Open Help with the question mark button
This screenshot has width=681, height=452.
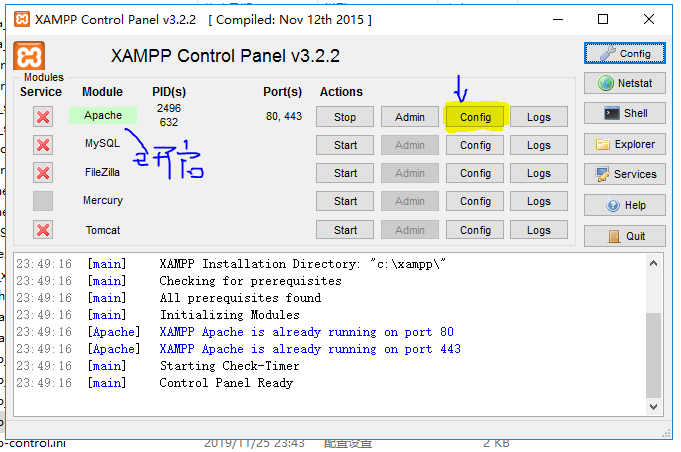[625, 205]
